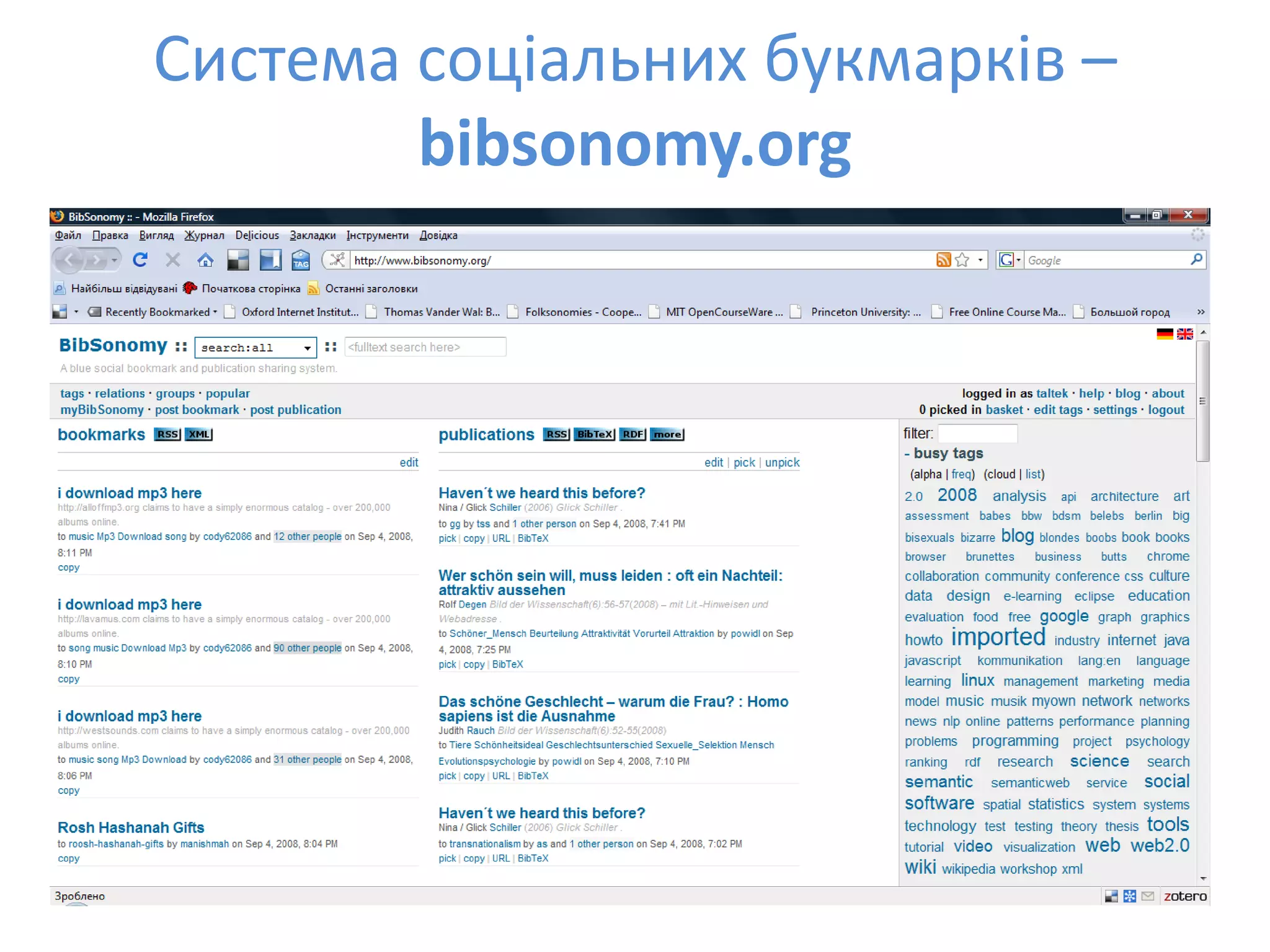Click the URL address bar field
Screen dimensions: 1270x952
tap(641, 260)
